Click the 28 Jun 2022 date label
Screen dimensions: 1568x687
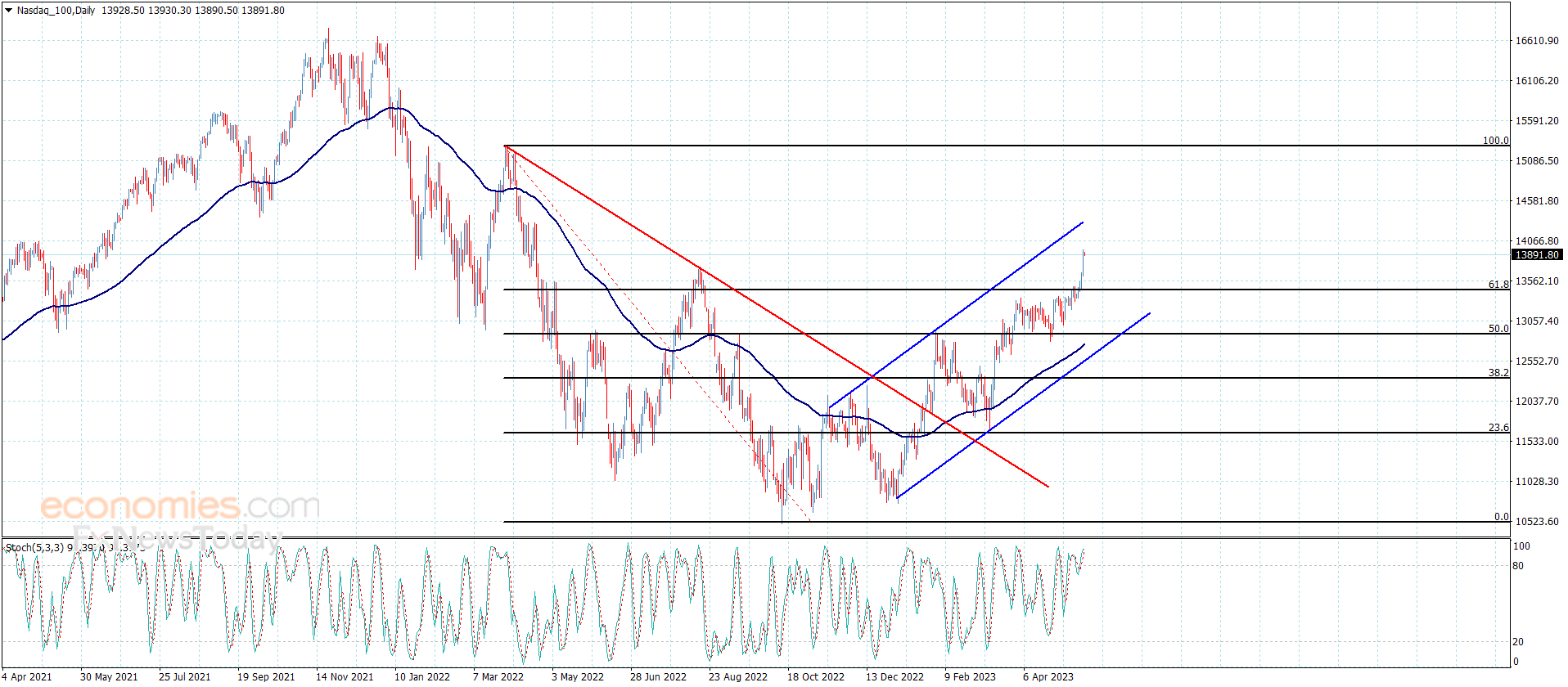[659, 676]
